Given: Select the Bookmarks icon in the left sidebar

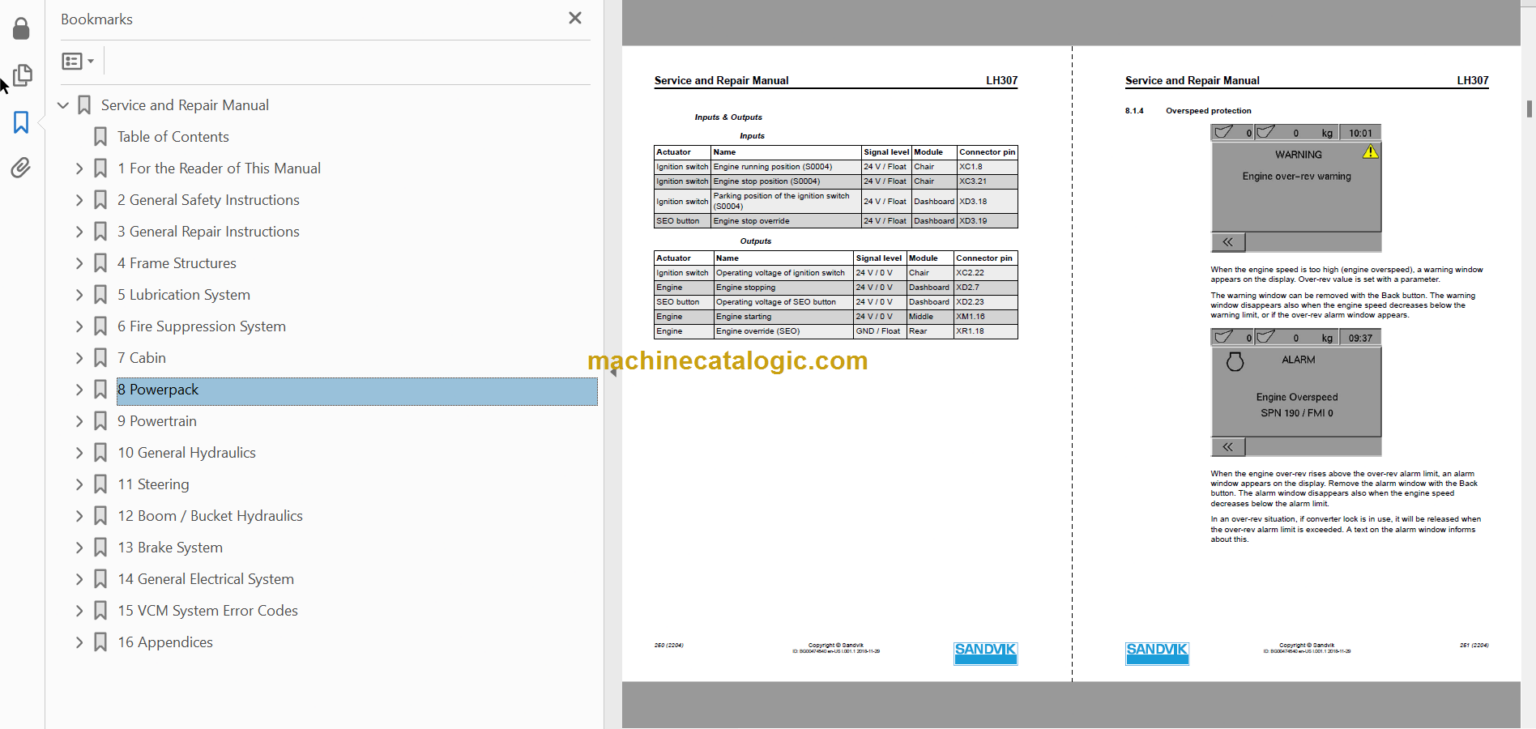Looking at the screenshot, I should (x=22, y=122).
